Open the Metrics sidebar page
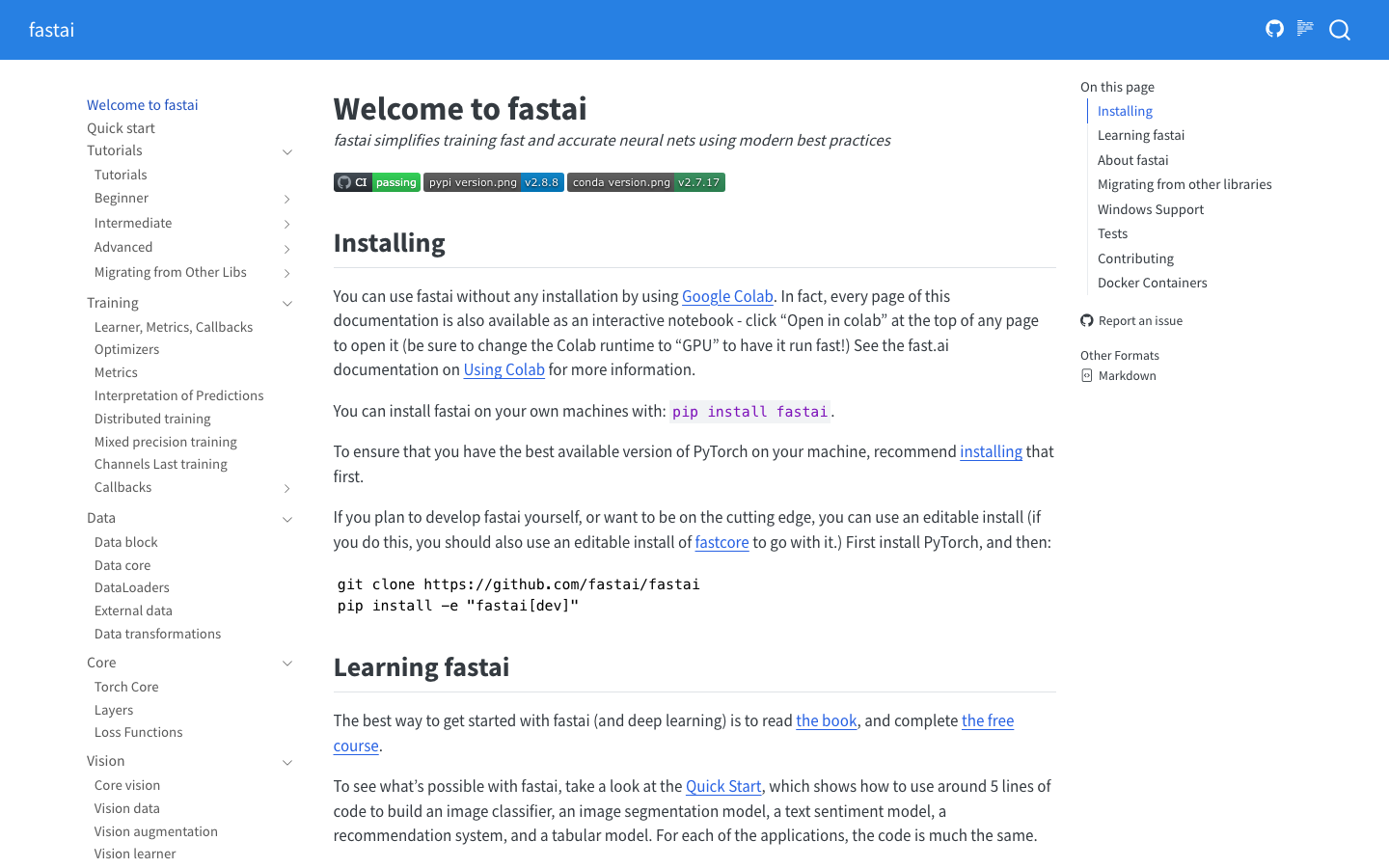 116,372
